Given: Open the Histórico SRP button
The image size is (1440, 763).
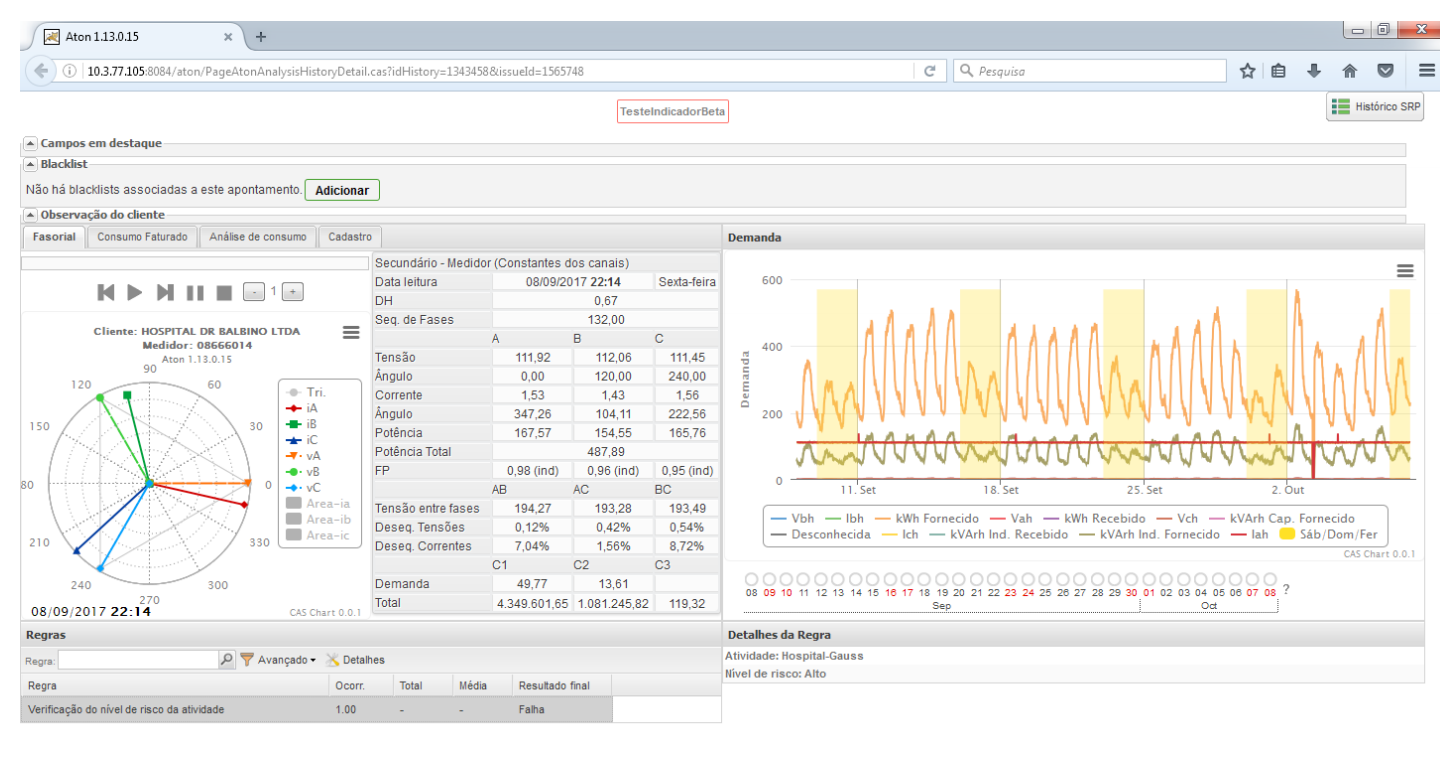Looking at the screenshot, I should 1375,107.
